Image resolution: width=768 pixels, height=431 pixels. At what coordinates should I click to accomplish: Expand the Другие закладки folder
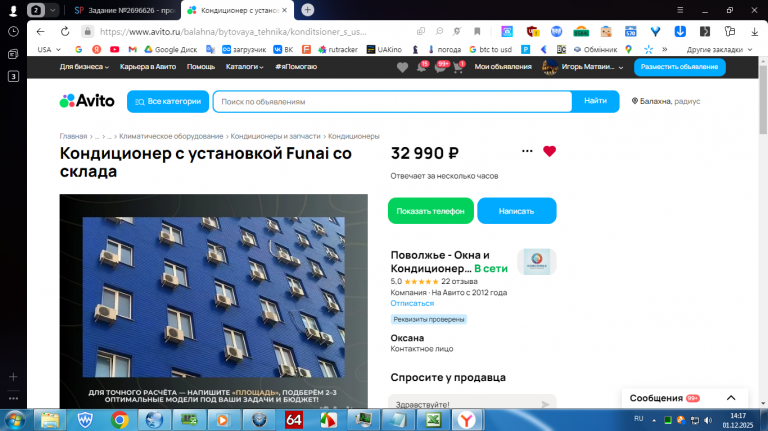tap(719, 49)
